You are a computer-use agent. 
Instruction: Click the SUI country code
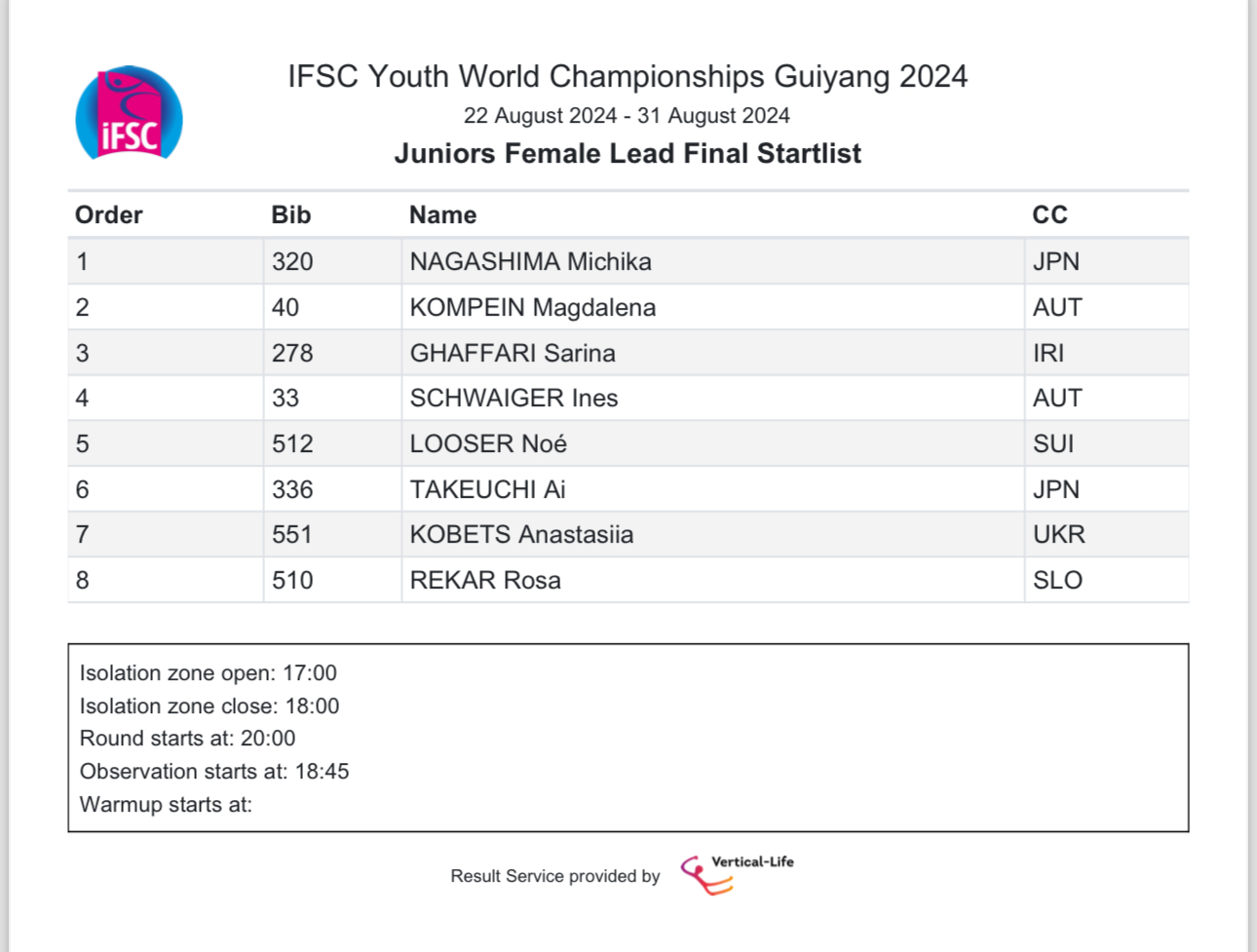tap(1053, 444)
